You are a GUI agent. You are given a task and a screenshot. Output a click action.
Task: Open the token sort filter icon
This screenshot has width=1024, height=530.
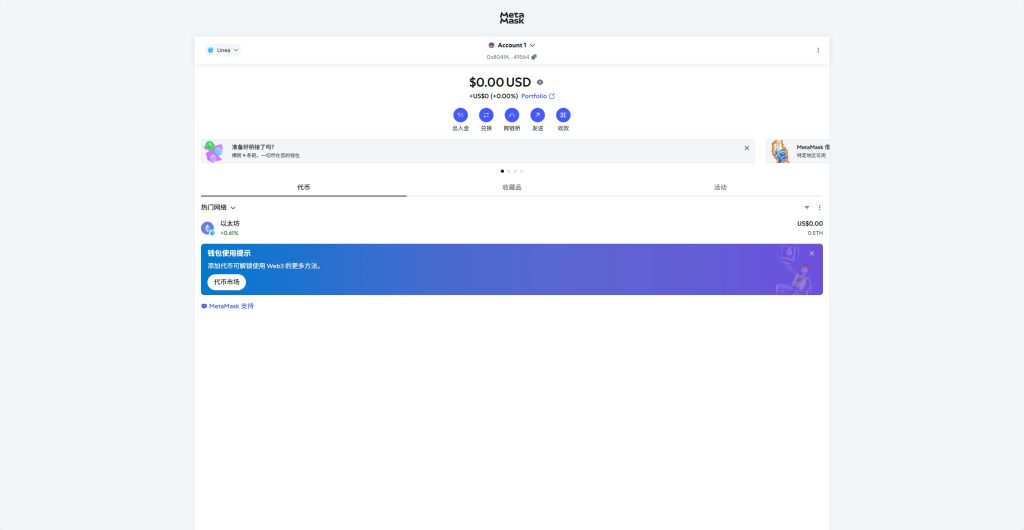tap(807, 208)
